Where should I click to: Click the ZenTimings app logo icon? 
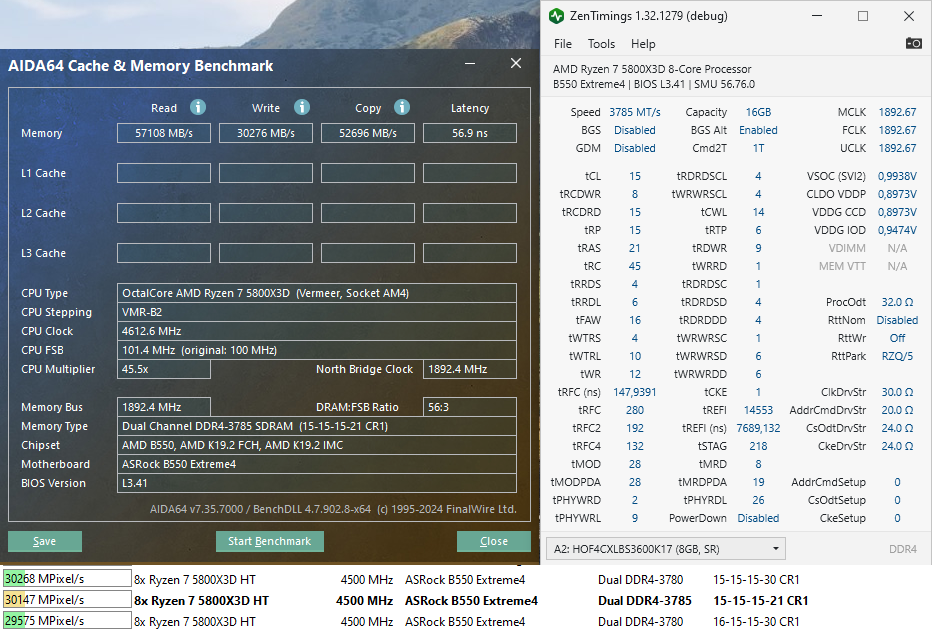point(556,16)
